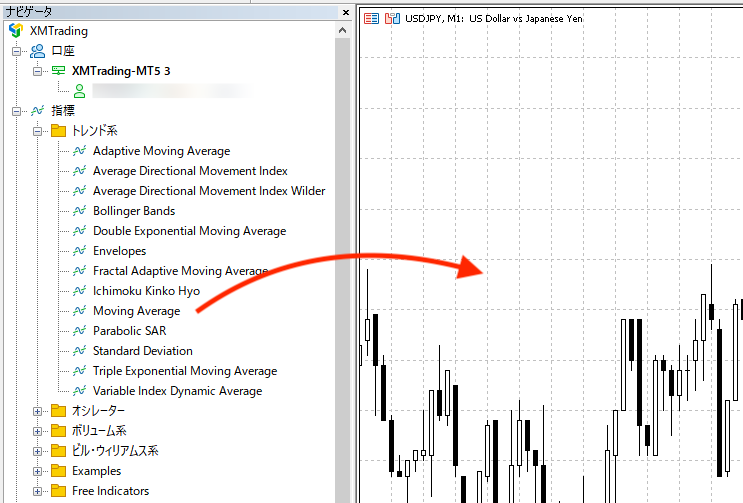Click the Adaptive Moving Average indicator icon
Viewport: 743px width, 503px height.
tap(79, 151)
